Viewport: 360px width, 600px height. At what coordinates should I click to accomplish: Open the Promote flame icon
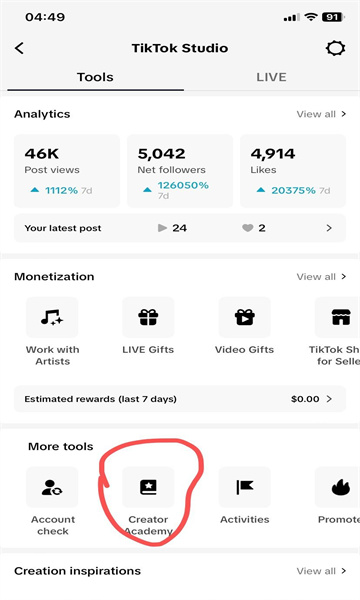(337, 487)
